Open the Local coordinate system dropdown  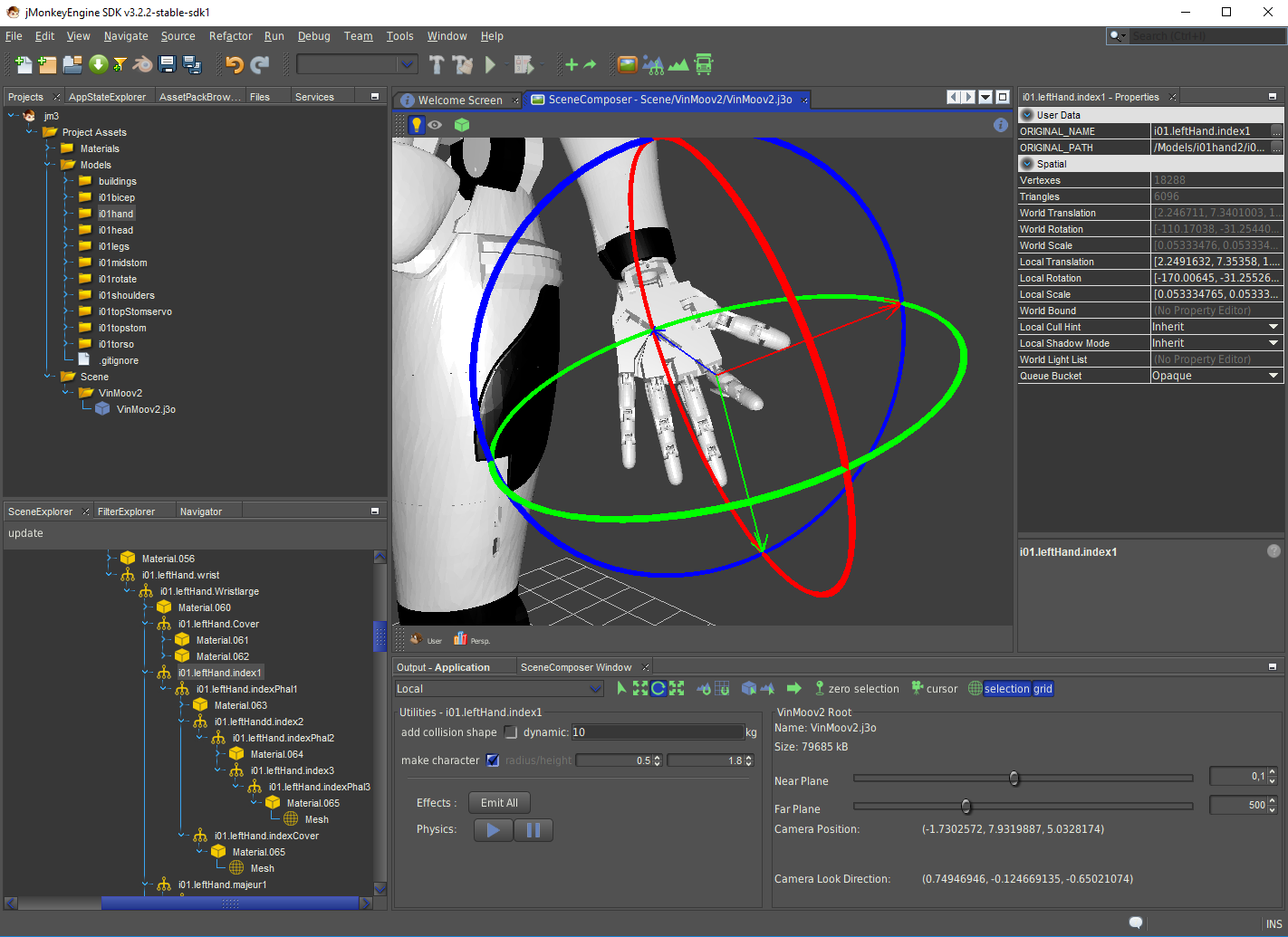click(499, 689)
